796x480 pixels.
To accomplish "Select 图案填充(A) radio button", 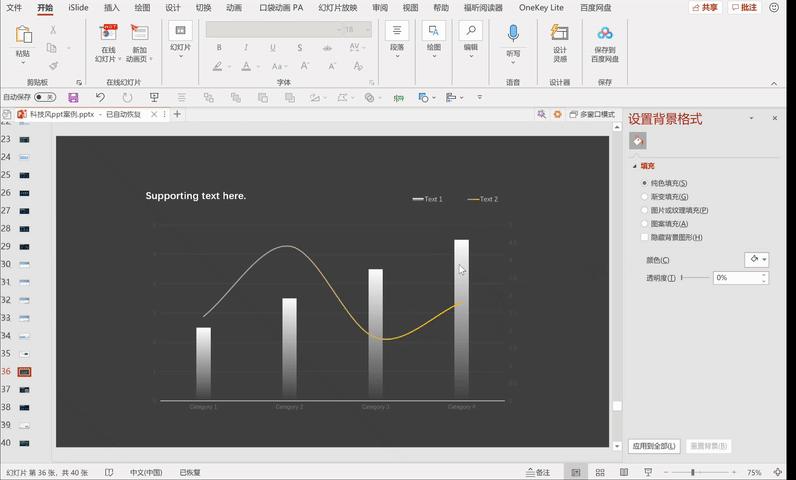I will 645,224.
